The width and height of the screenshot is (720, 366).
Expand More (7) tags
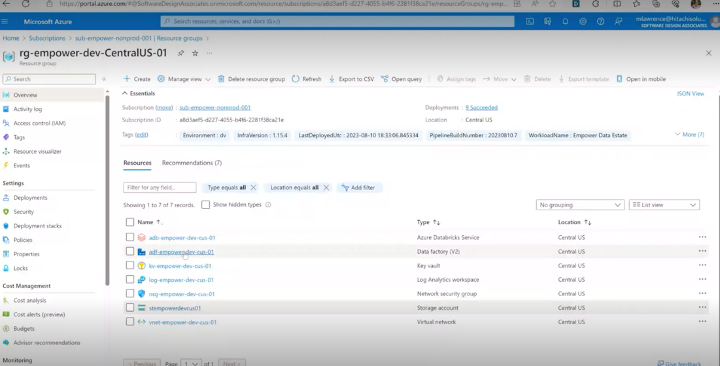coord(689,135)
